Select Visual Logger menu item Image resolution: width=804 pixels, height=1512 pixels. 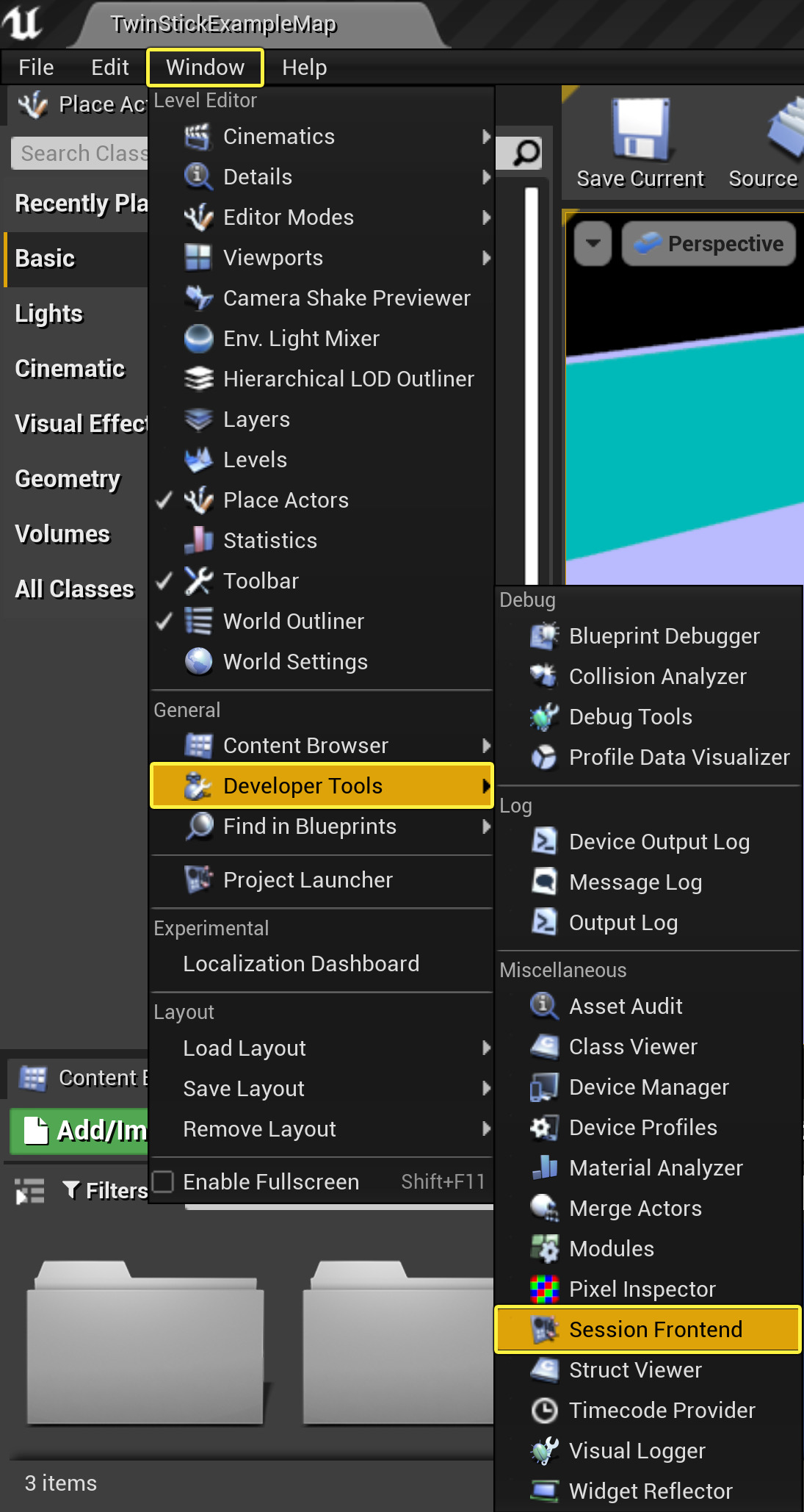point(648,1451)
